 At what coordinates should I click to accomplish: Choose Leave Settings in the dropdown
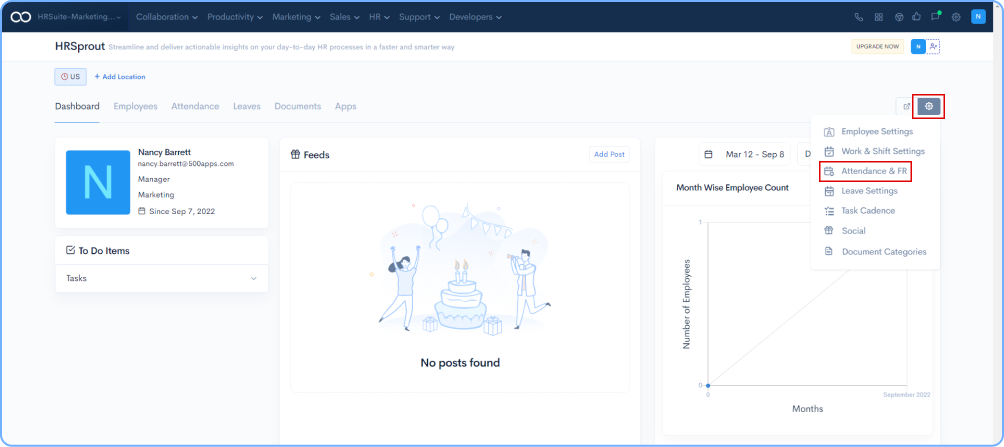(868, 191)
